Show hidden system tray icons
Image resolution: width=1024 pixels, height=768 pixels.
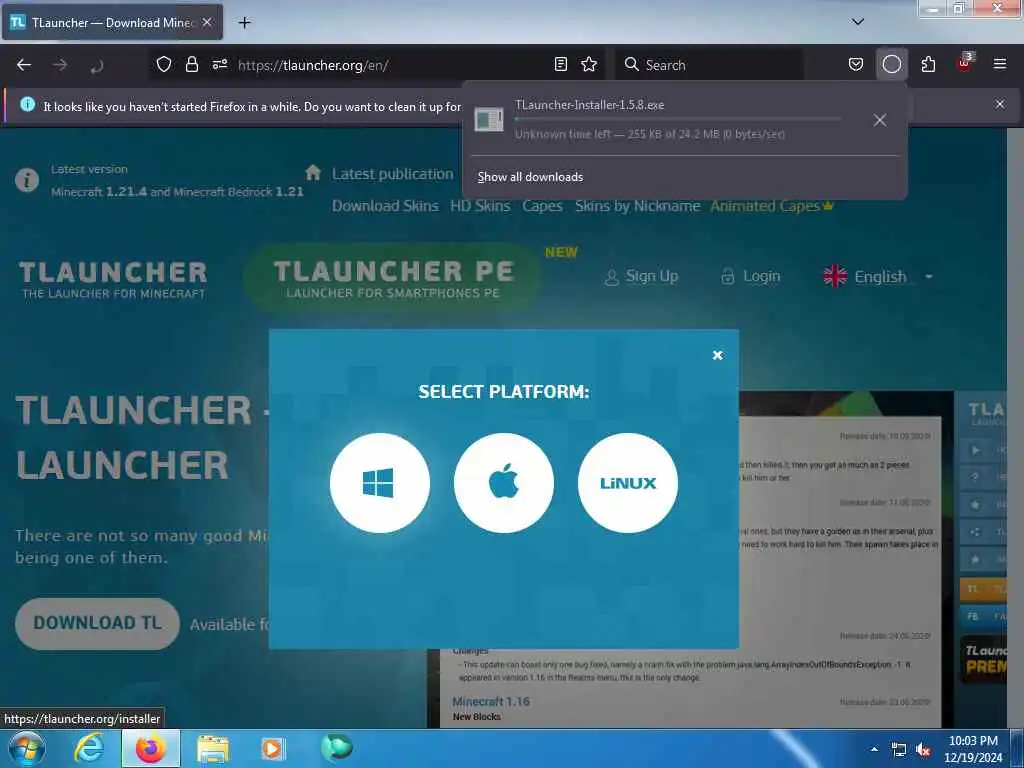pos(874,749)
